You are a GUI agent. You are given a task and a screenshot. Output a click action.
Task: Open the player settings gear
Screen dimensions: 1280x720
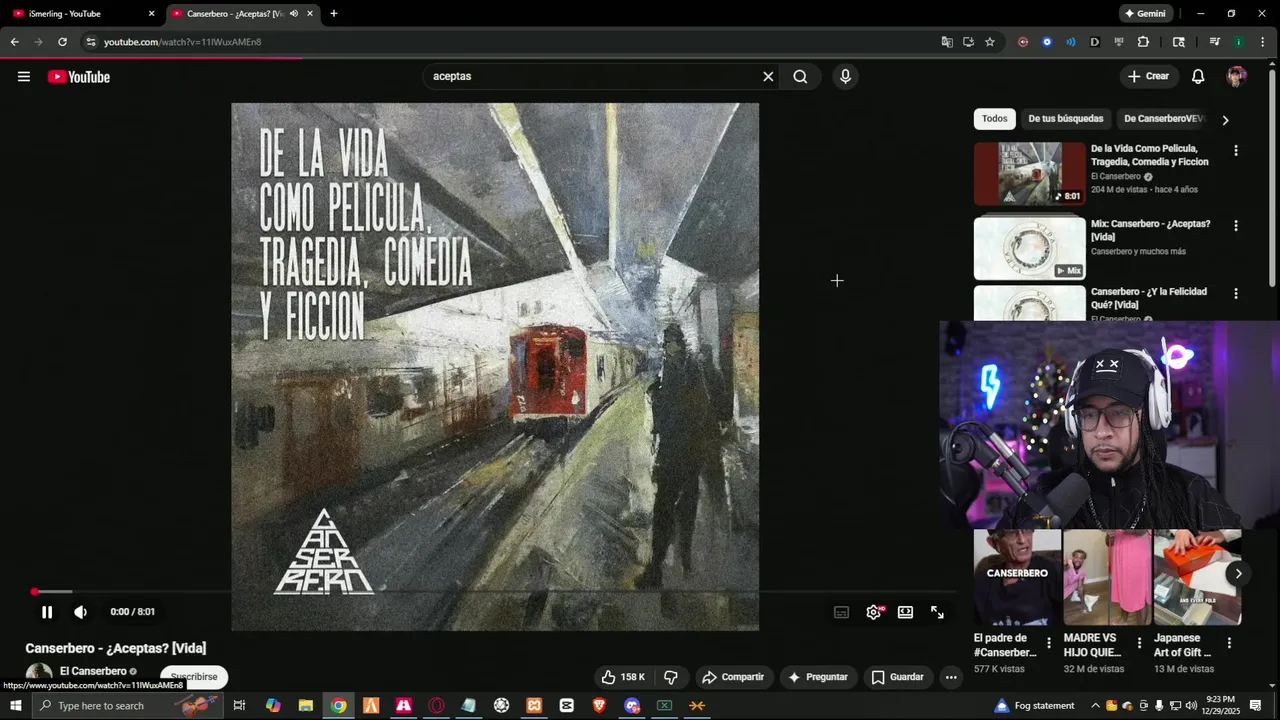pos(874,612)
